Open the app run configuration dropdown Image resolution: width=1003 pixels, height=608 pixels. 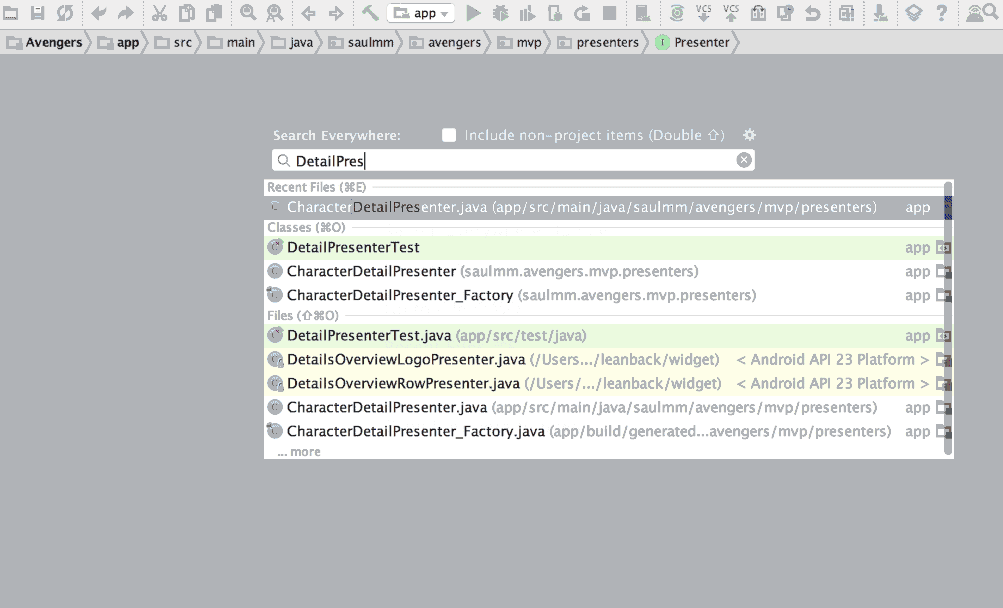(420, 13)
